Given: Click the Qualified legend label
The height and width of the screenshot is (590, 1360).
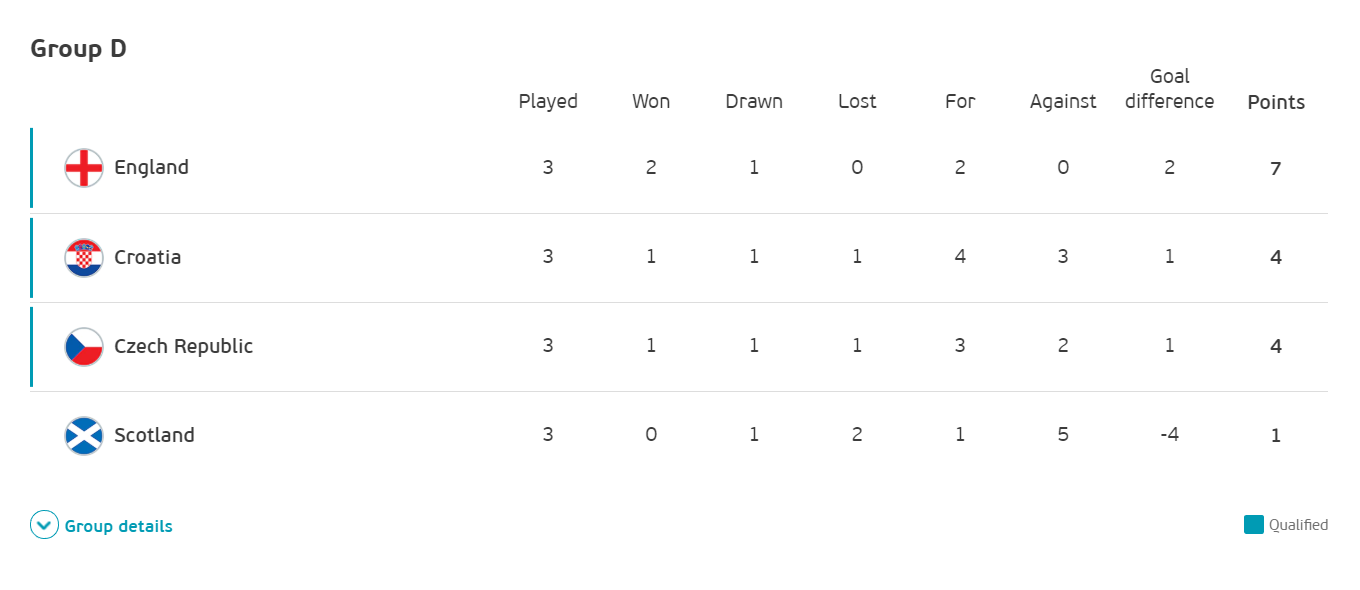Looking at the screenshot, I should click(x=1298, y=525).
